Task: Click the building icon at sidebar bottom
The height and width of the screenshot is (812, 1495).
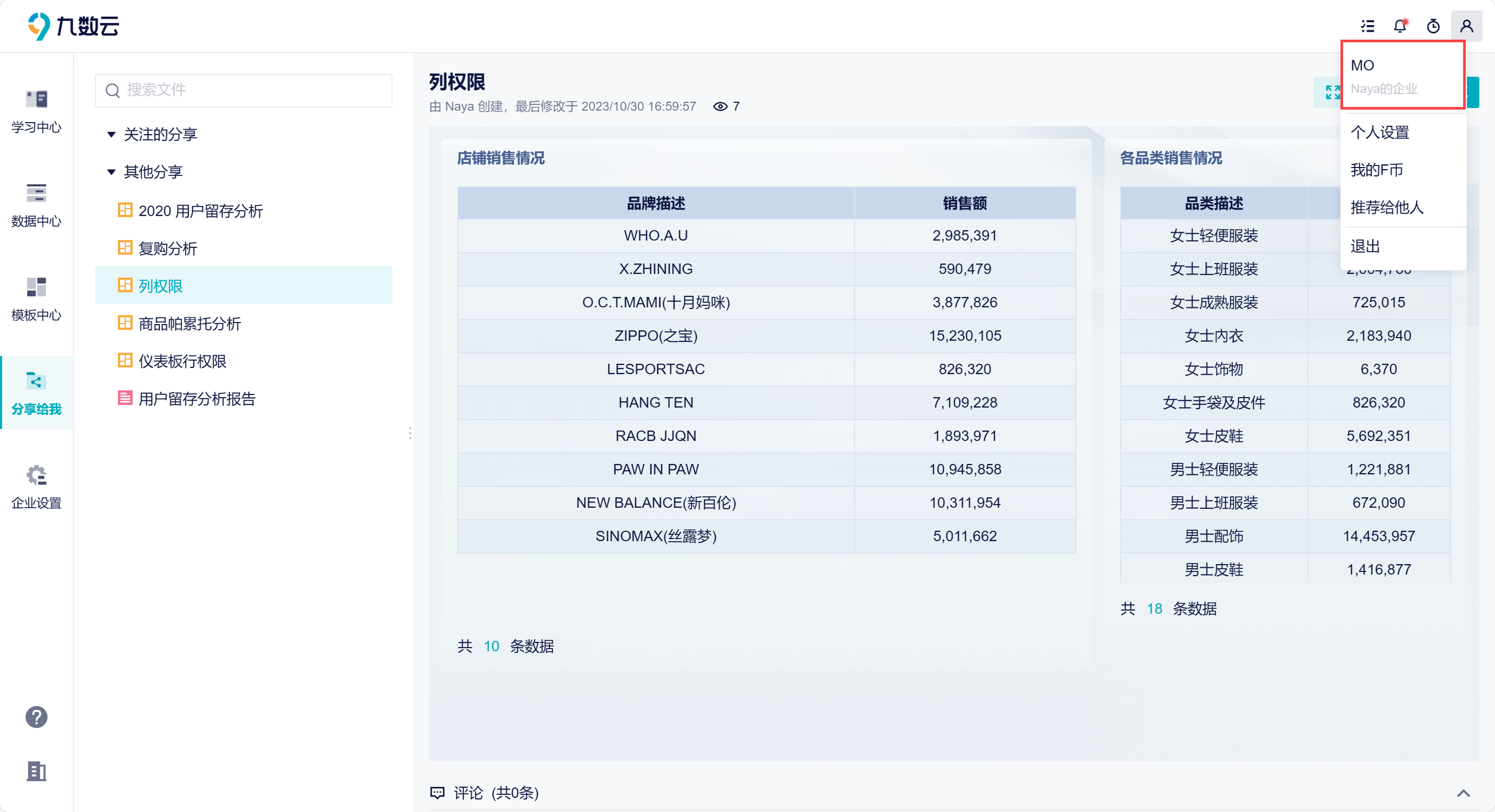Action: [36, 771]
